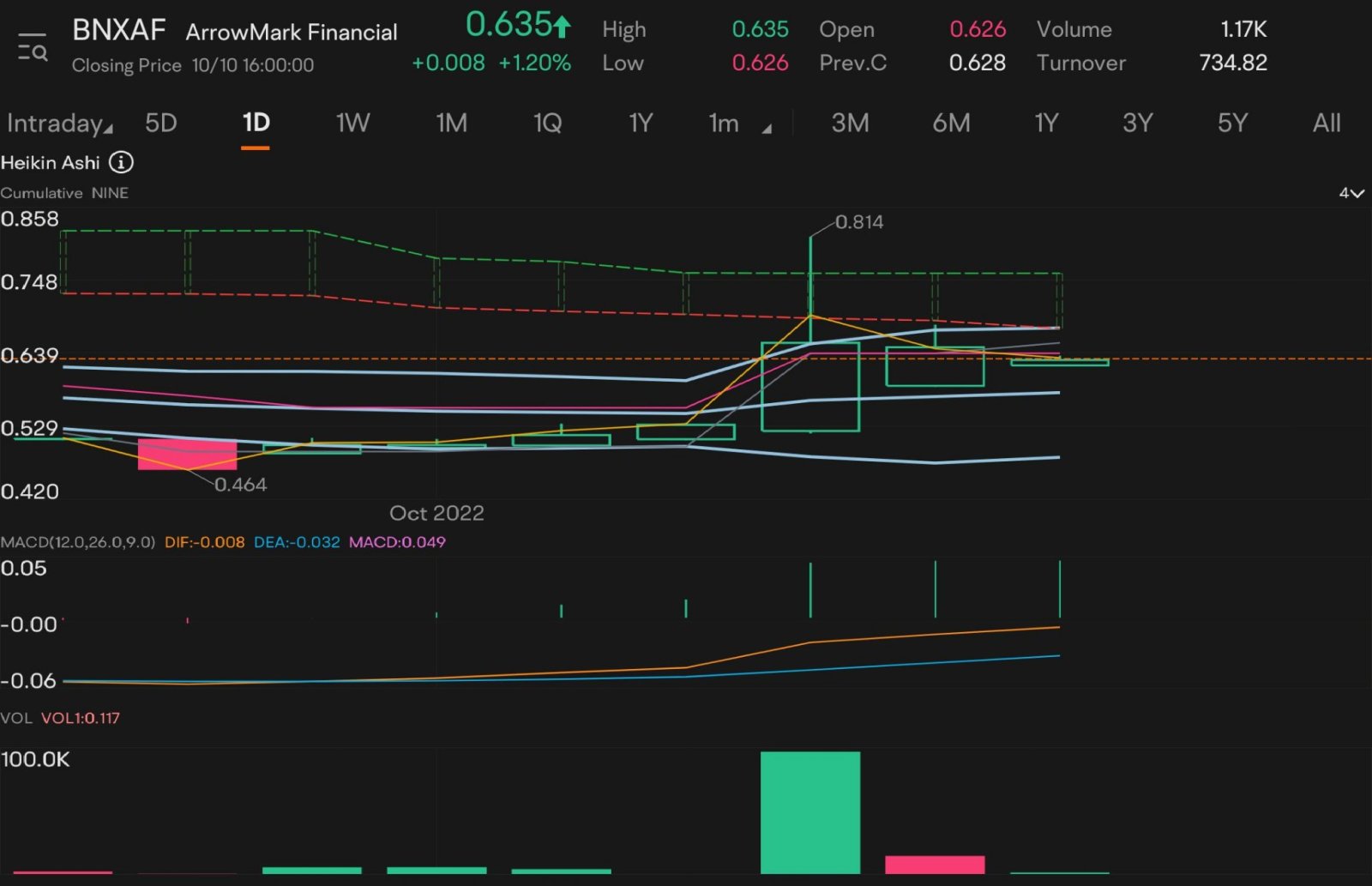
Task: Click the +1.20% change value
Action: [x=535, y=63]
